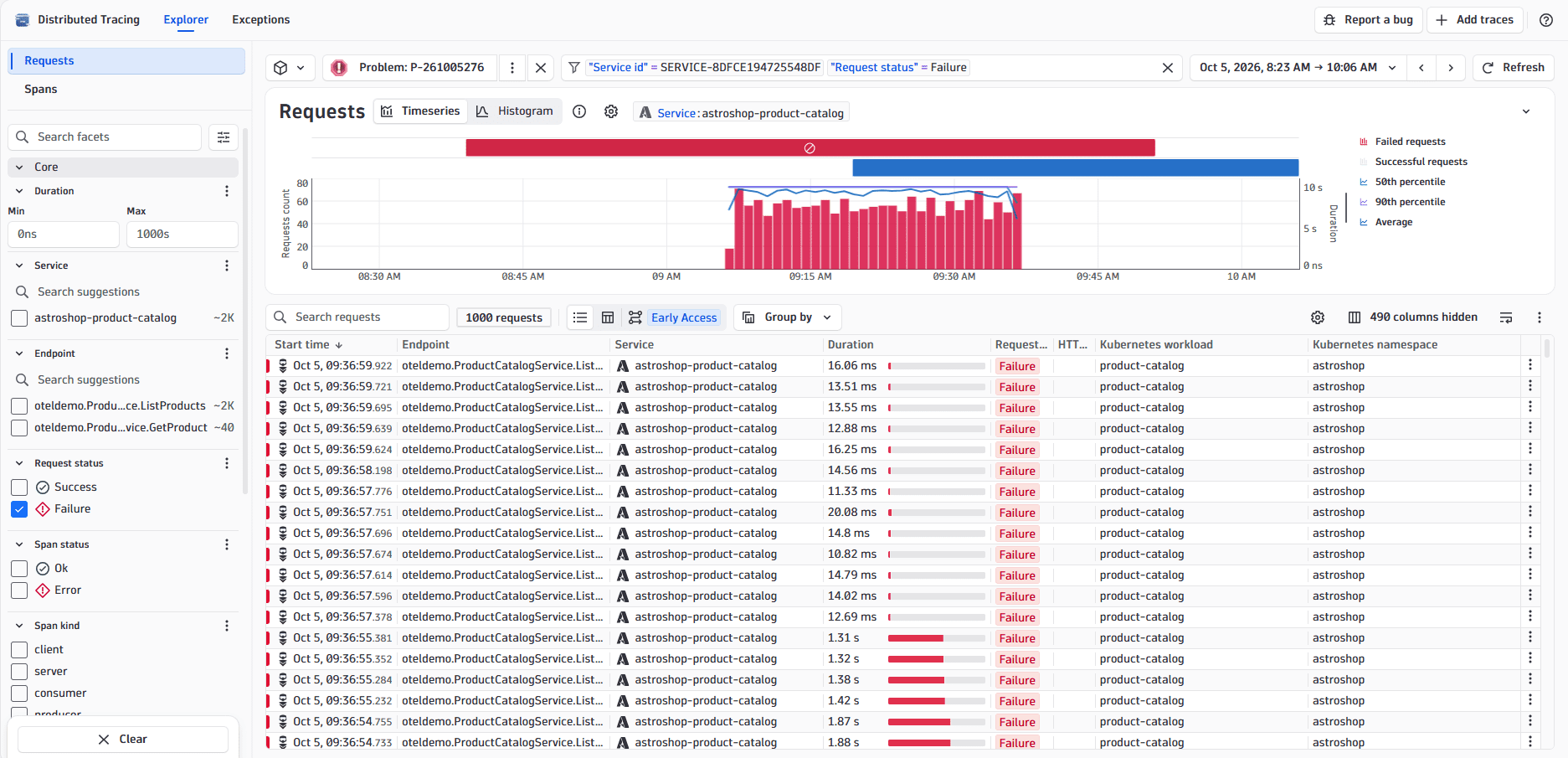
Task: Open facet filter settings icon
Action: (224, 137)
